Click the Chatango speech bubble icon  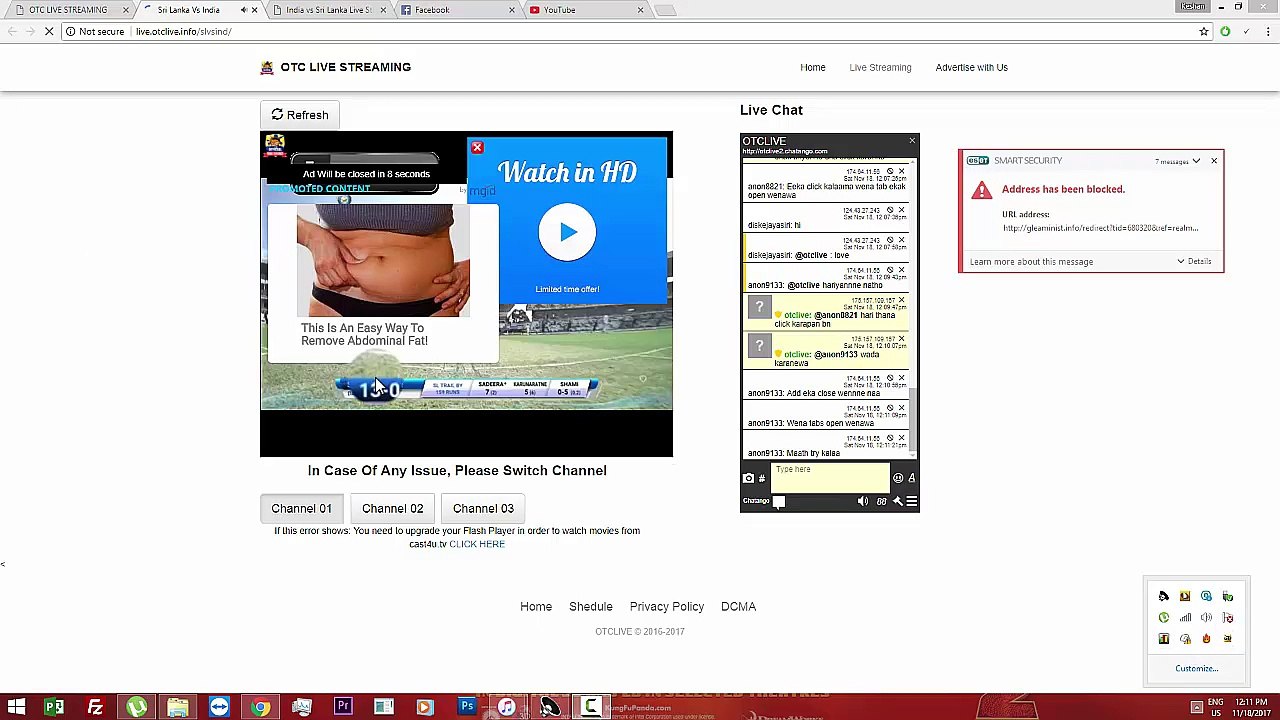tap(779, 501)
